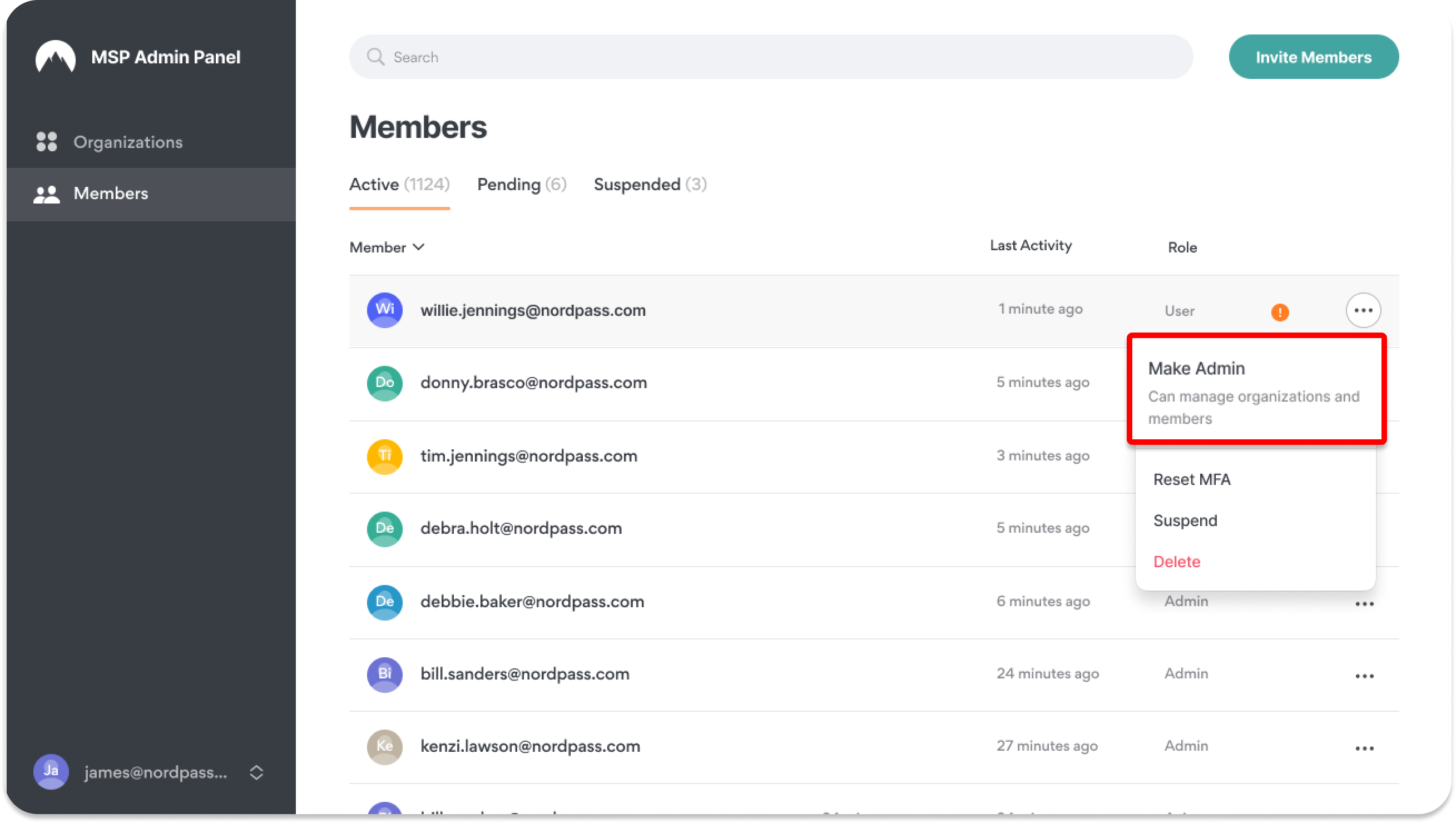Select bill.sanders@nordpass.com email
1456x823 pixels.
coord(524,674)
